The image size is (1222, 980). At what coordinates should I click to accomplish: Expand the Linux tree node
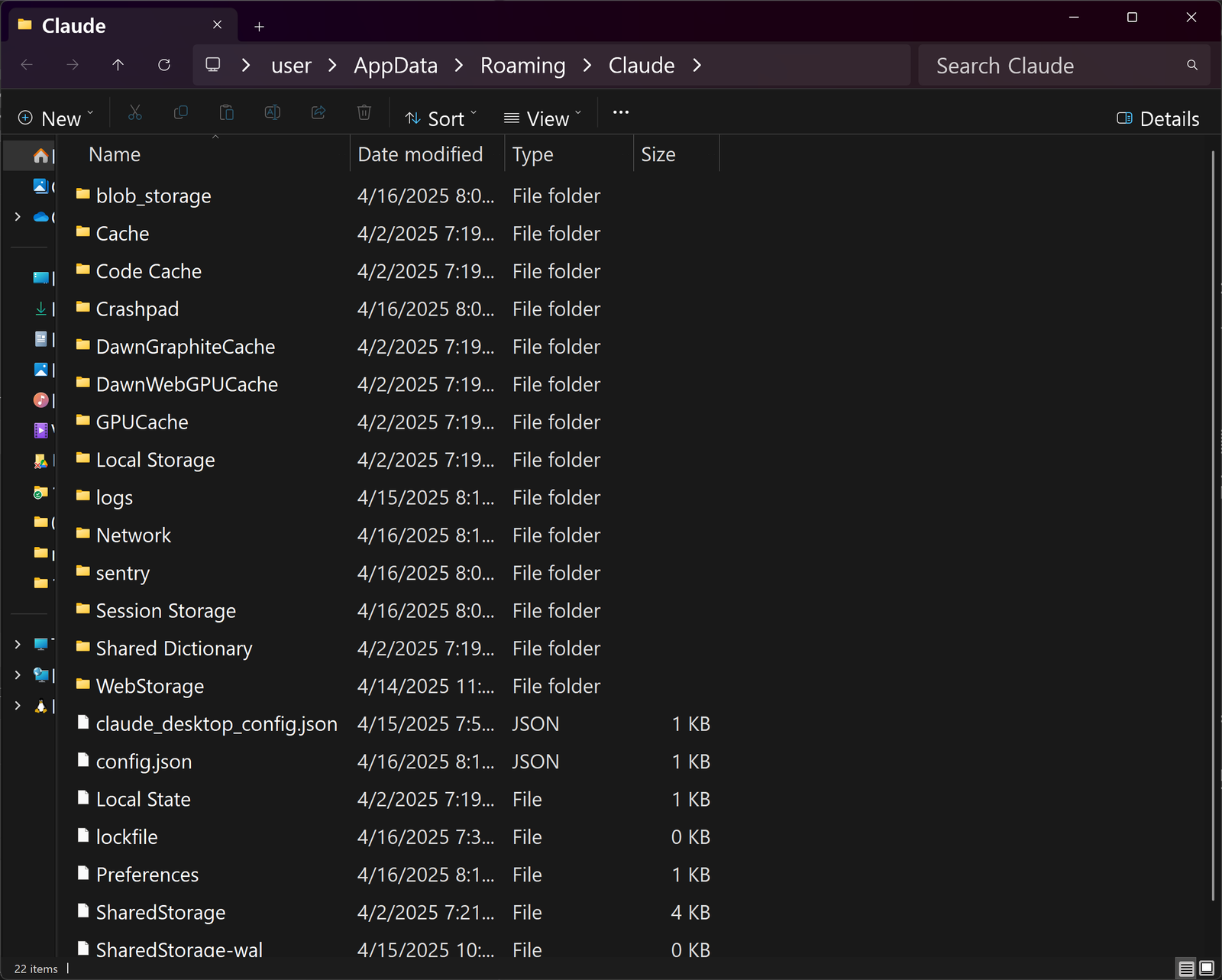pyautogui.click(x=18, y=706)
